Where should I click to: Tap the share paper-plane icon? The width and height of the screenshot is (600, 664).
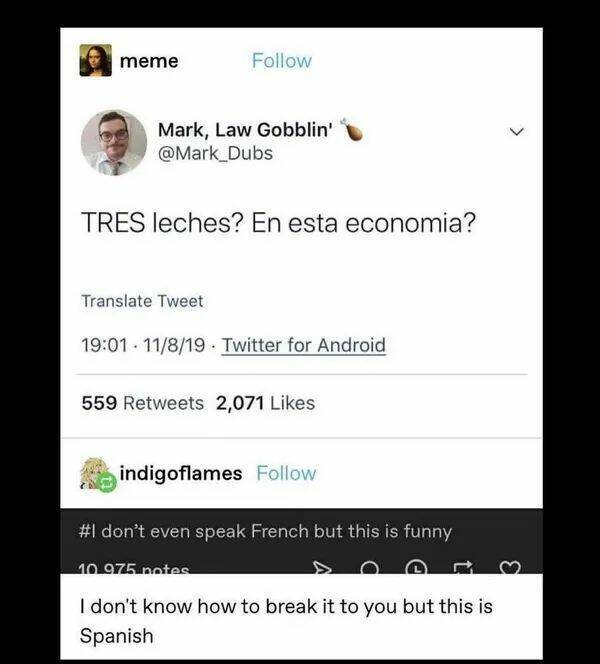(321, 568)
